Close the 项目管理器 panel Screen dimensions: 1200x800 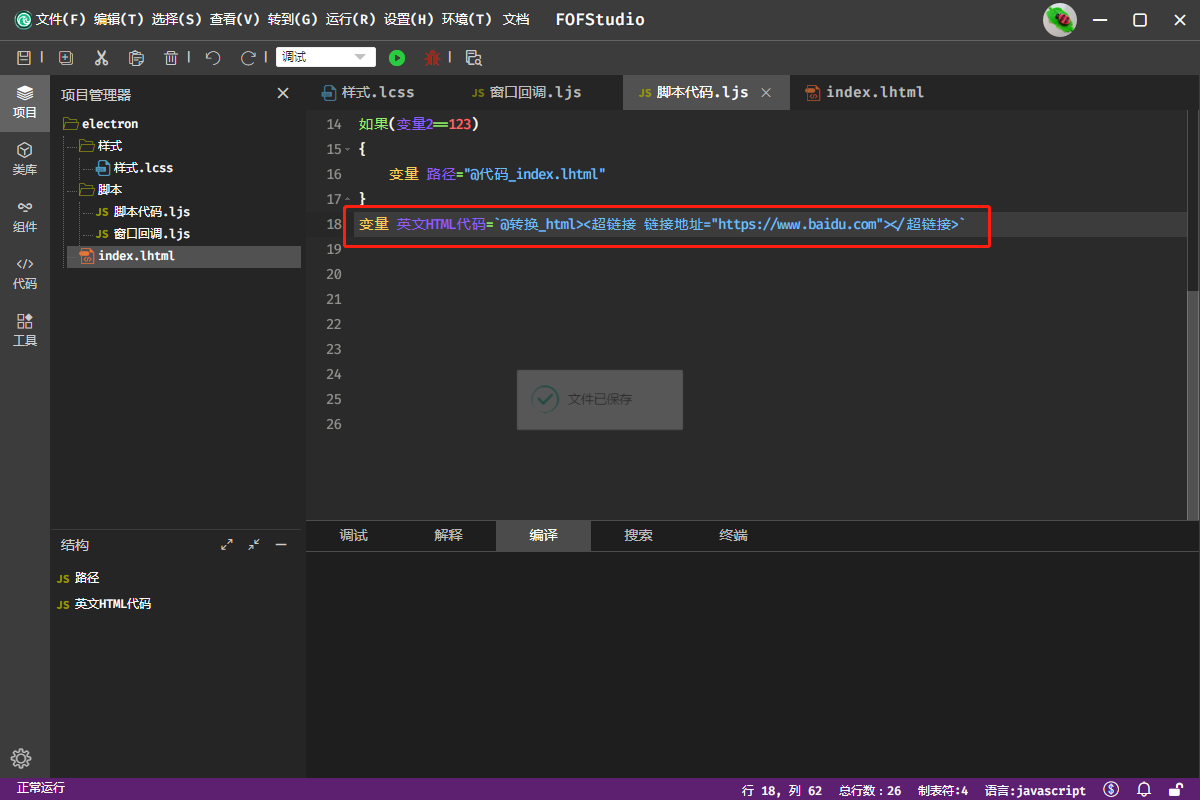(x=283, y=93)
